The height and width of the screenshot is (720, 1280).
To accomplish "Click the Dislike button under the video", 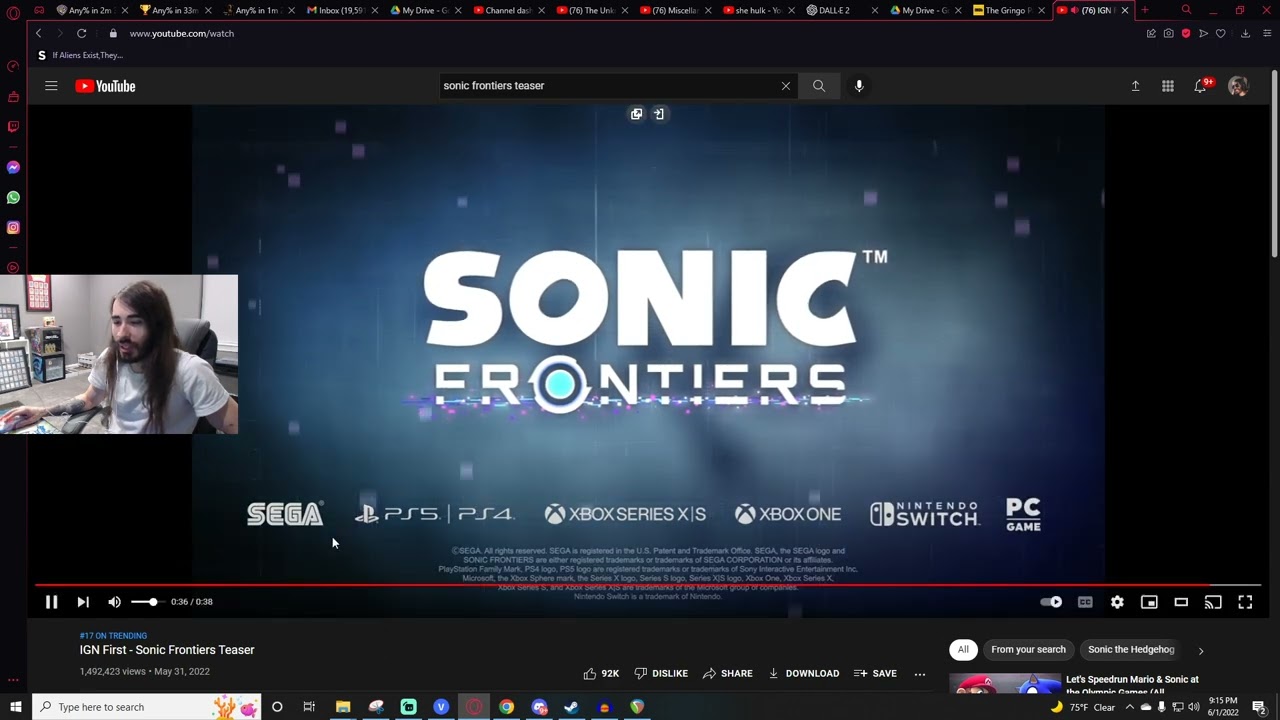I will coord(661,674).
